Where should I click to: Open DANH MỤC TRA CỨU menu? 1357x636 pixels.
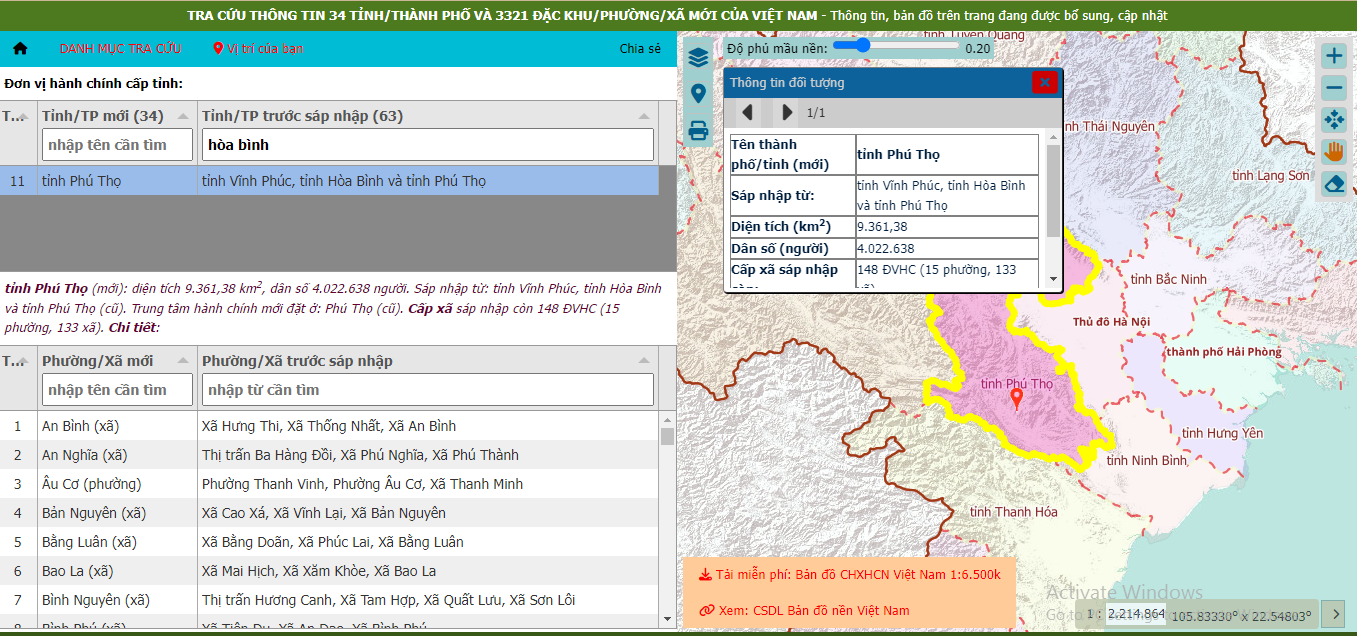click(120, 48)
